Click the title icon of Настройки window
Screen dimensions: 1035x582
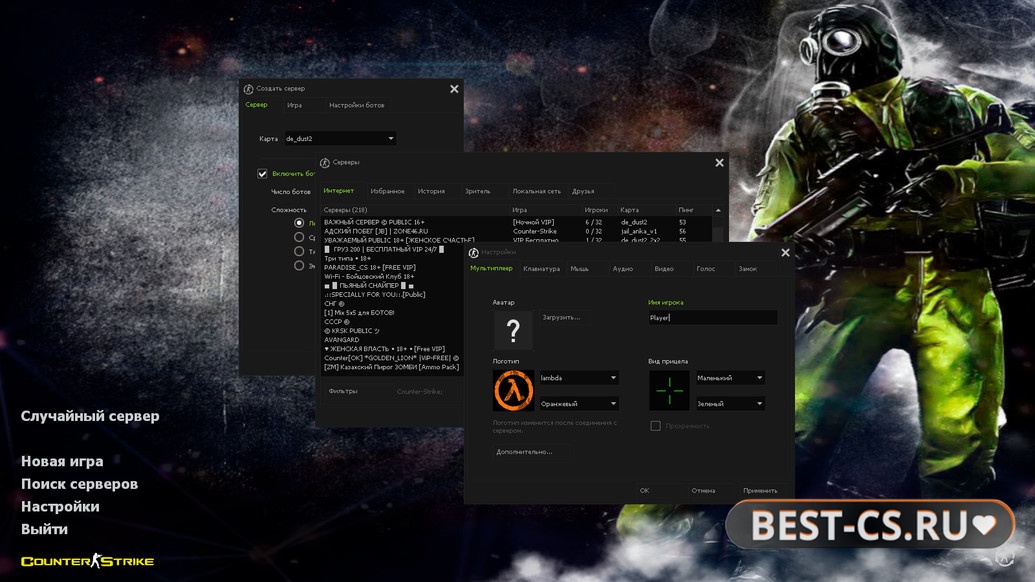coord(473,253)
